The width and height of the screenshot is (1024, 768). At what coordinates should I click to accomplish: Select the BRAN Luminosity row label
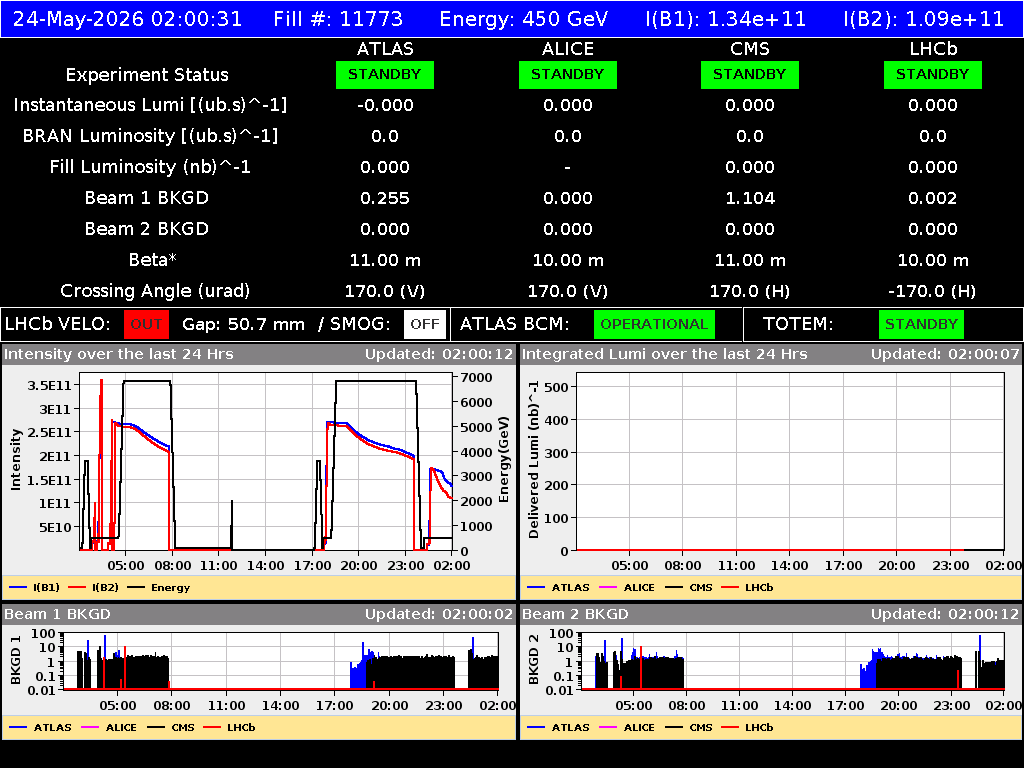click(x=150, y=136)
